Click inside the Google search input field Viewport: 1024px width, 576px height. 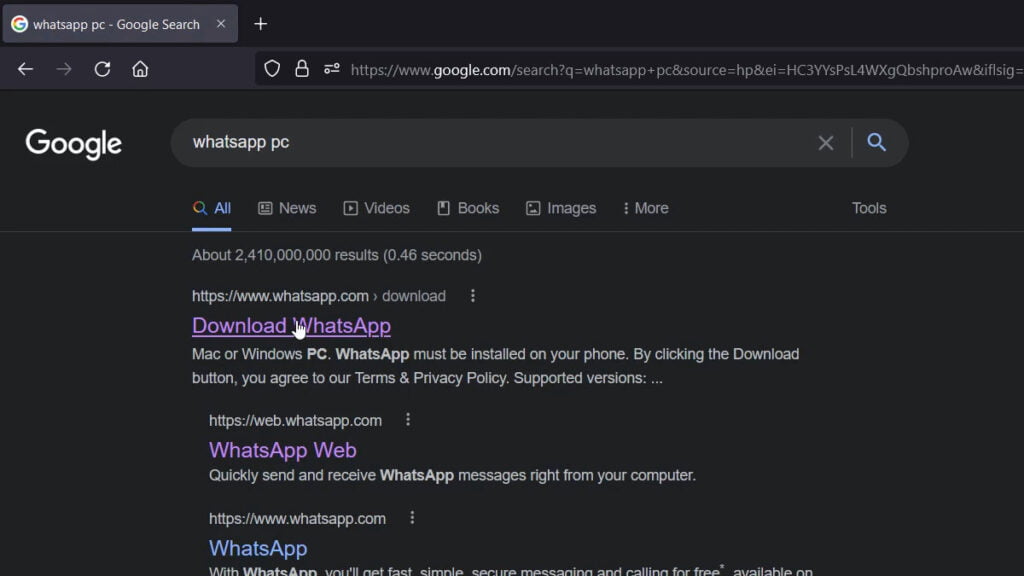[x=500, y=142]
